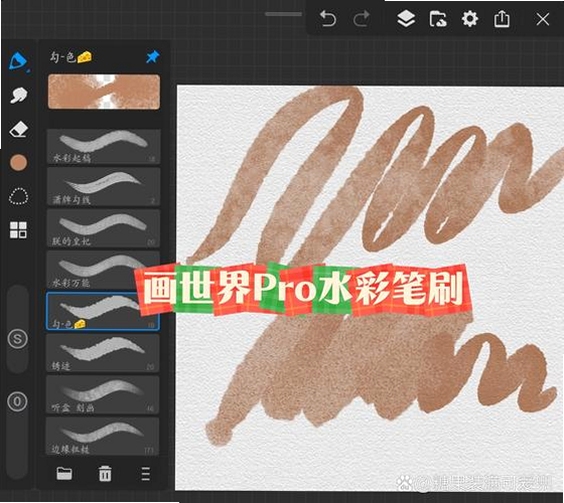Open the brush list menu icon
The image size is (564, 503).
pyautogui.click(x=145, y=474)
